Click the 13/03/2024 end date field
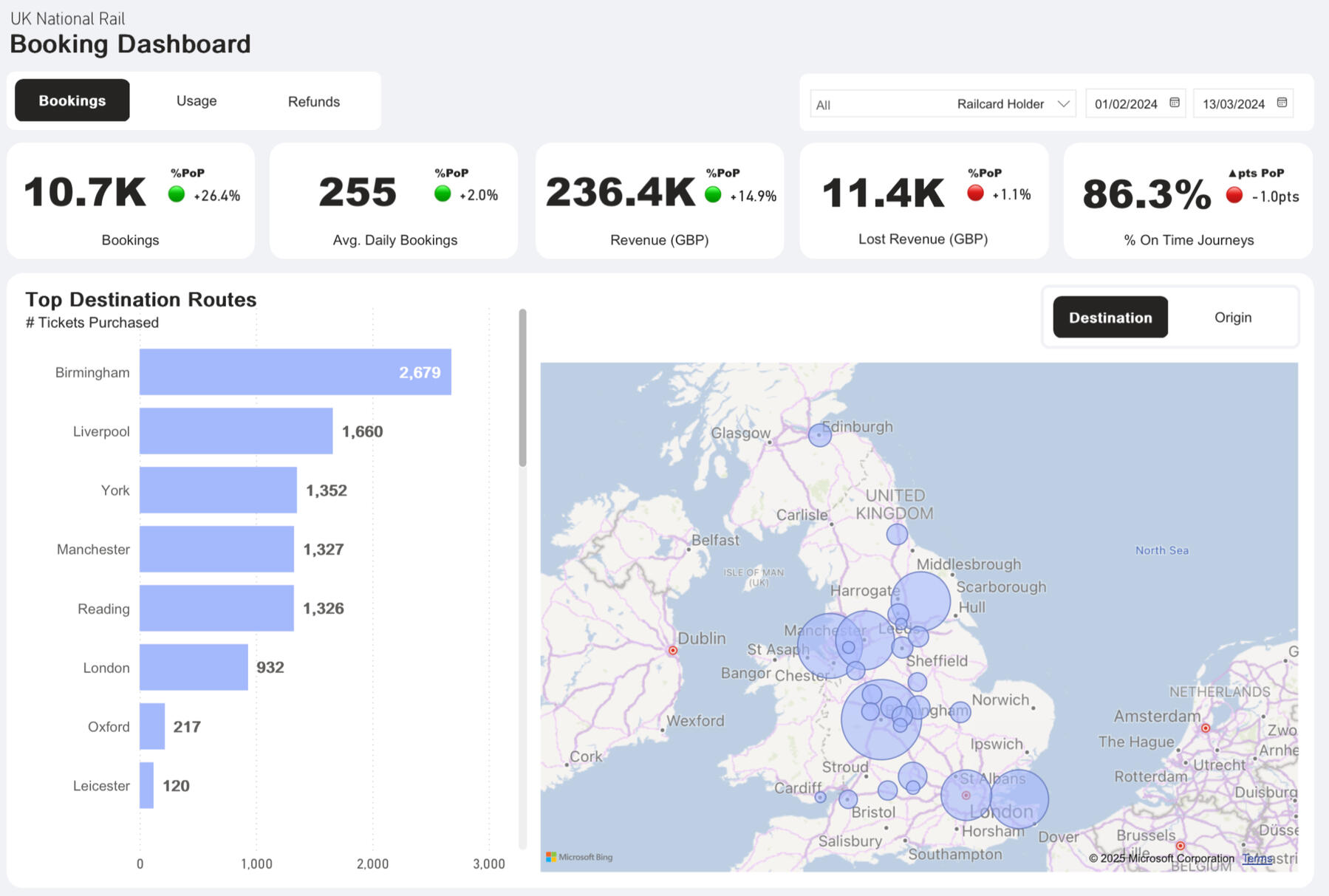This screenshot has height=896, width=1329. click(1233, 104)
